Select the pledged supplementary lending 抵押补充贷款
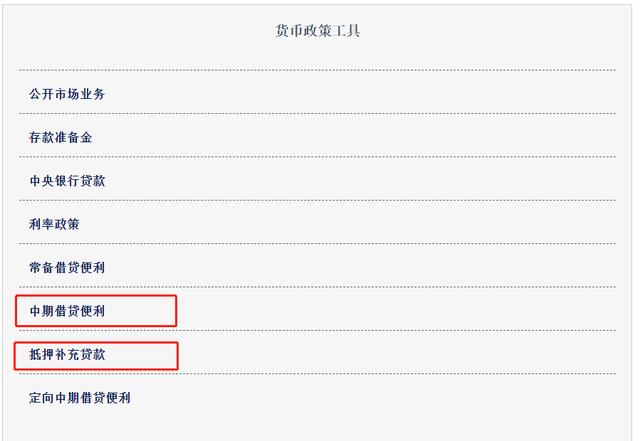 [67, 354]
